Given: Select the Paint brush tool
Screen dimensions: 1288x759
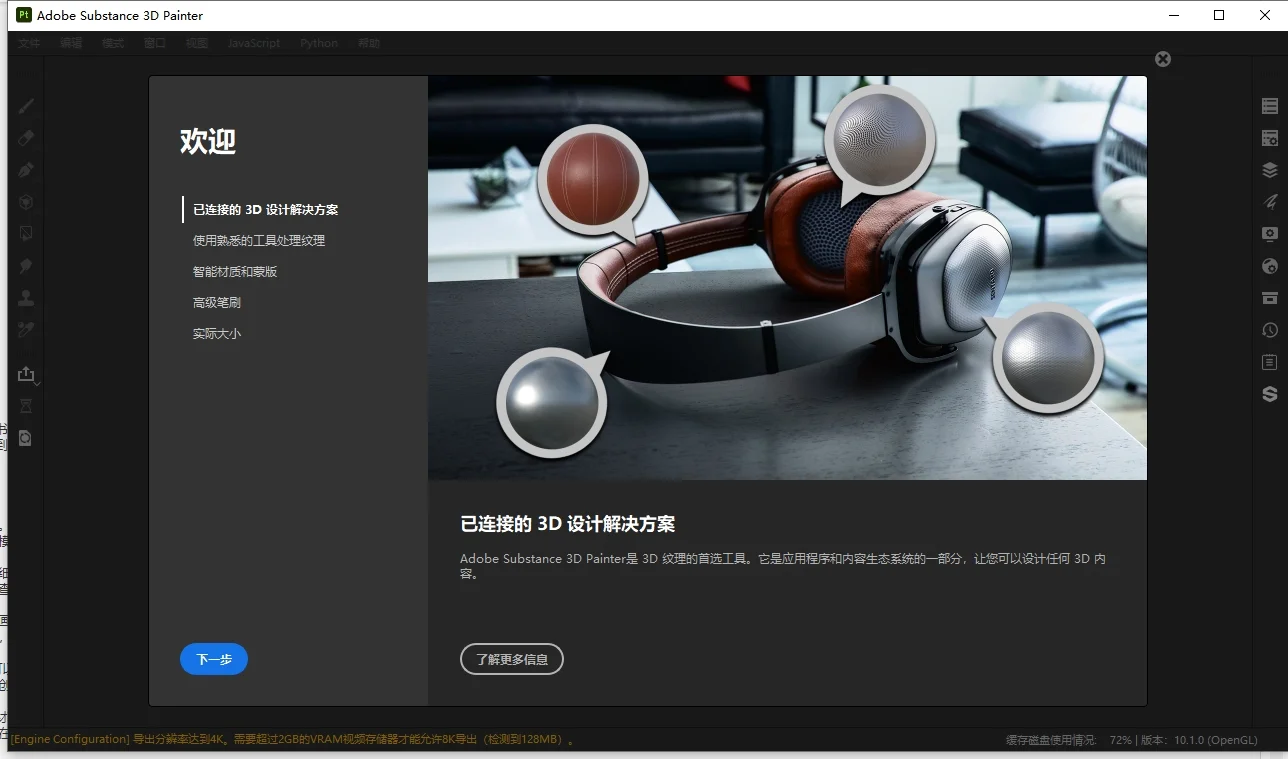Looking at the screenshot, I should (x=25, y=105).
